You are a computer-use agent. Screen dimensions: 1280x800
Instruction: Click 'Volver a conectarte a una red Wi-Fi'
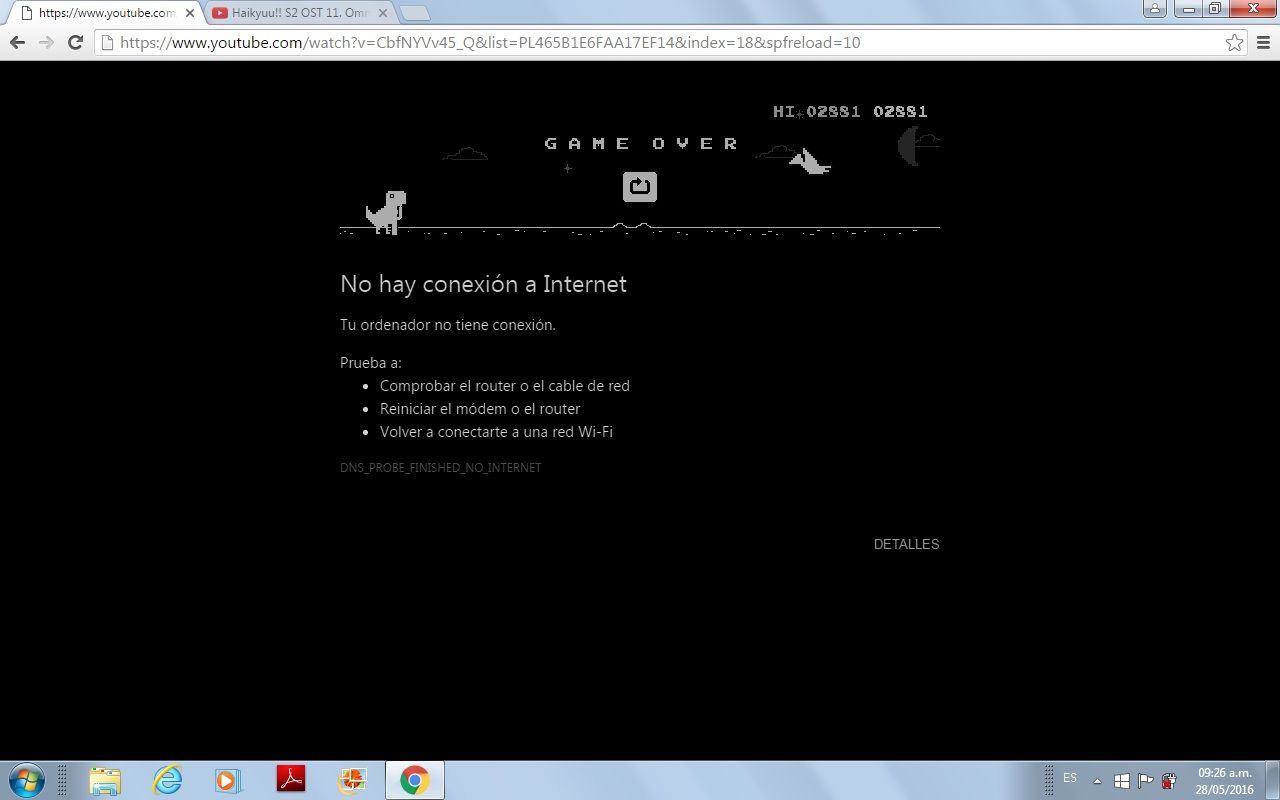[x=496, y=432]
